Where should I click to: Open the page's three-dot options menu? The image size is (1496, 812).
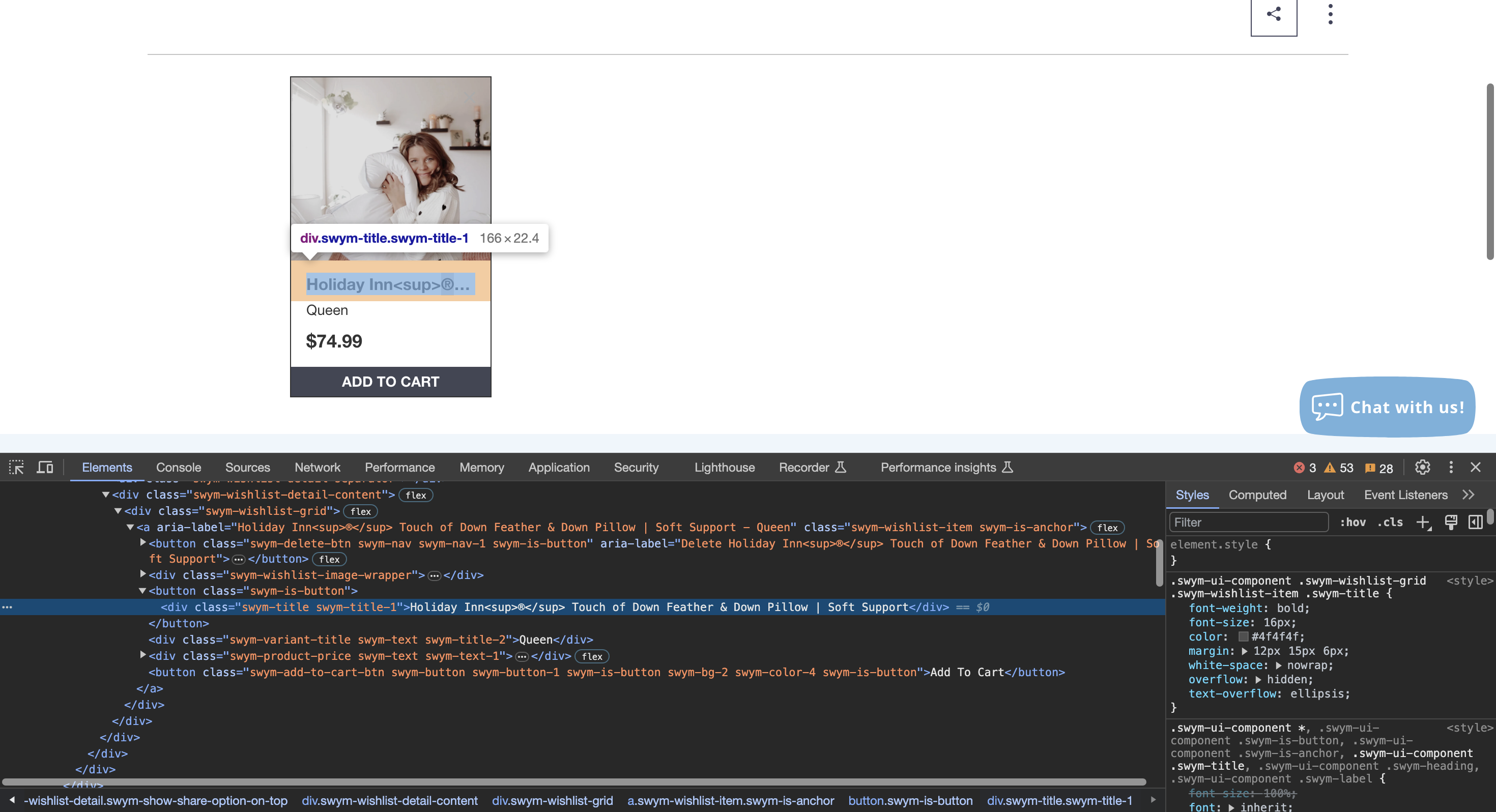point(1330,14)
